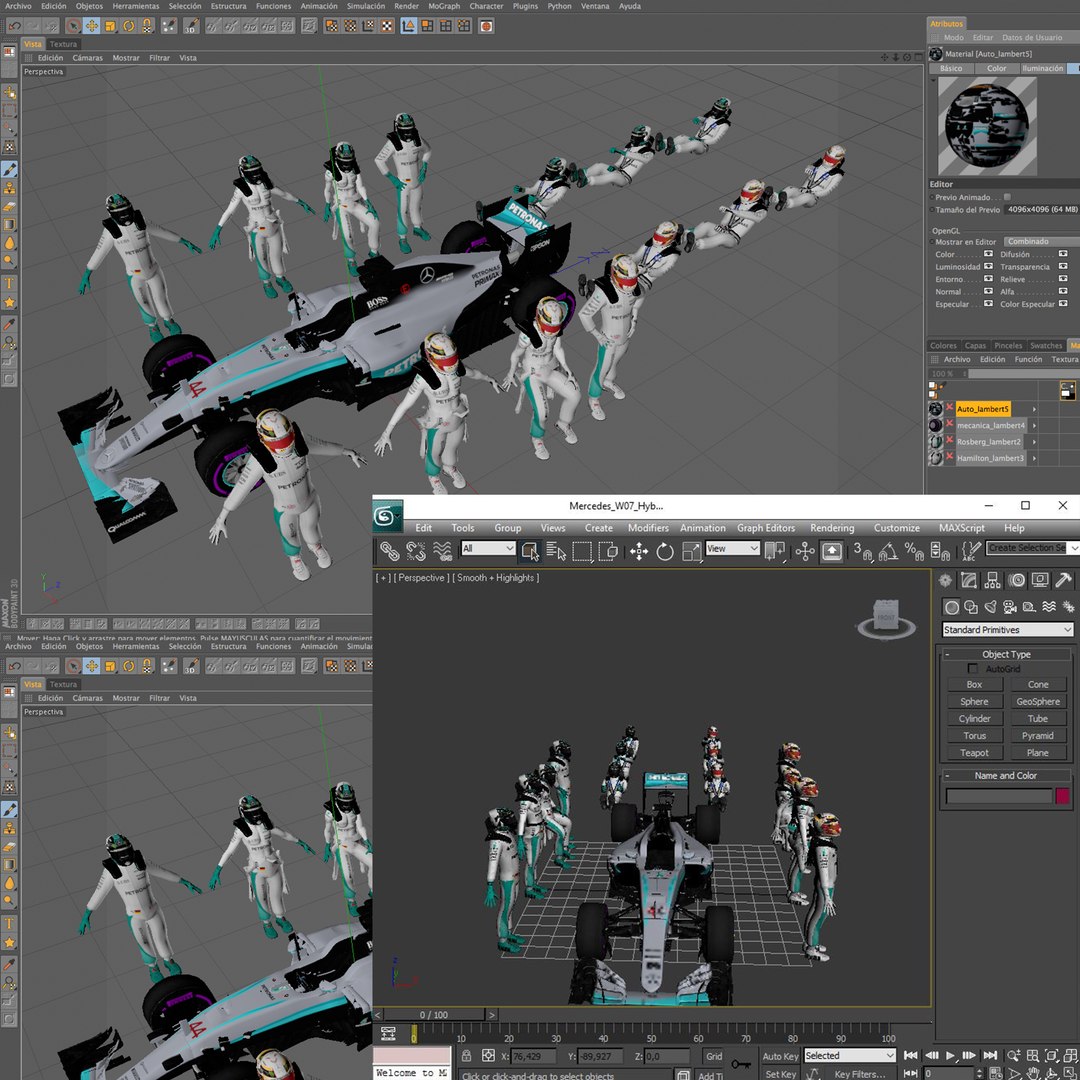This screenshot has height=1080, width=1080.
Task: Open the View reference coordinate dropdown
Action: coord(731,548)
